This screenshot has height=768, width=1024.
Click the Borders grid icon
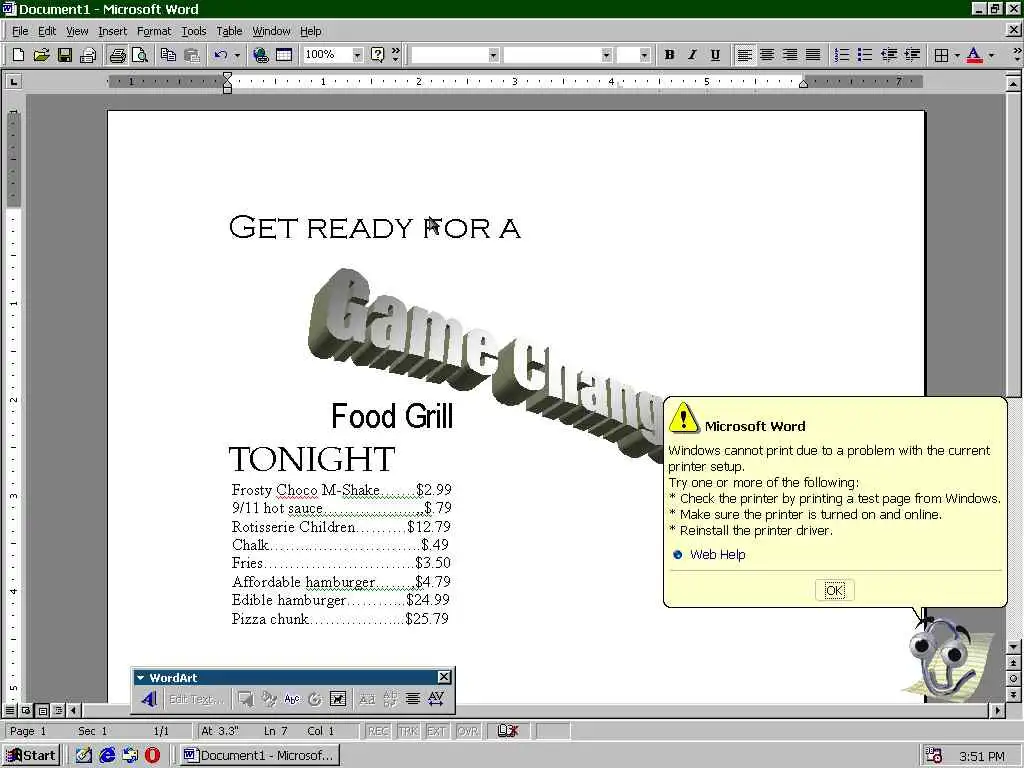pyautogui.click(x=941, y=55)
